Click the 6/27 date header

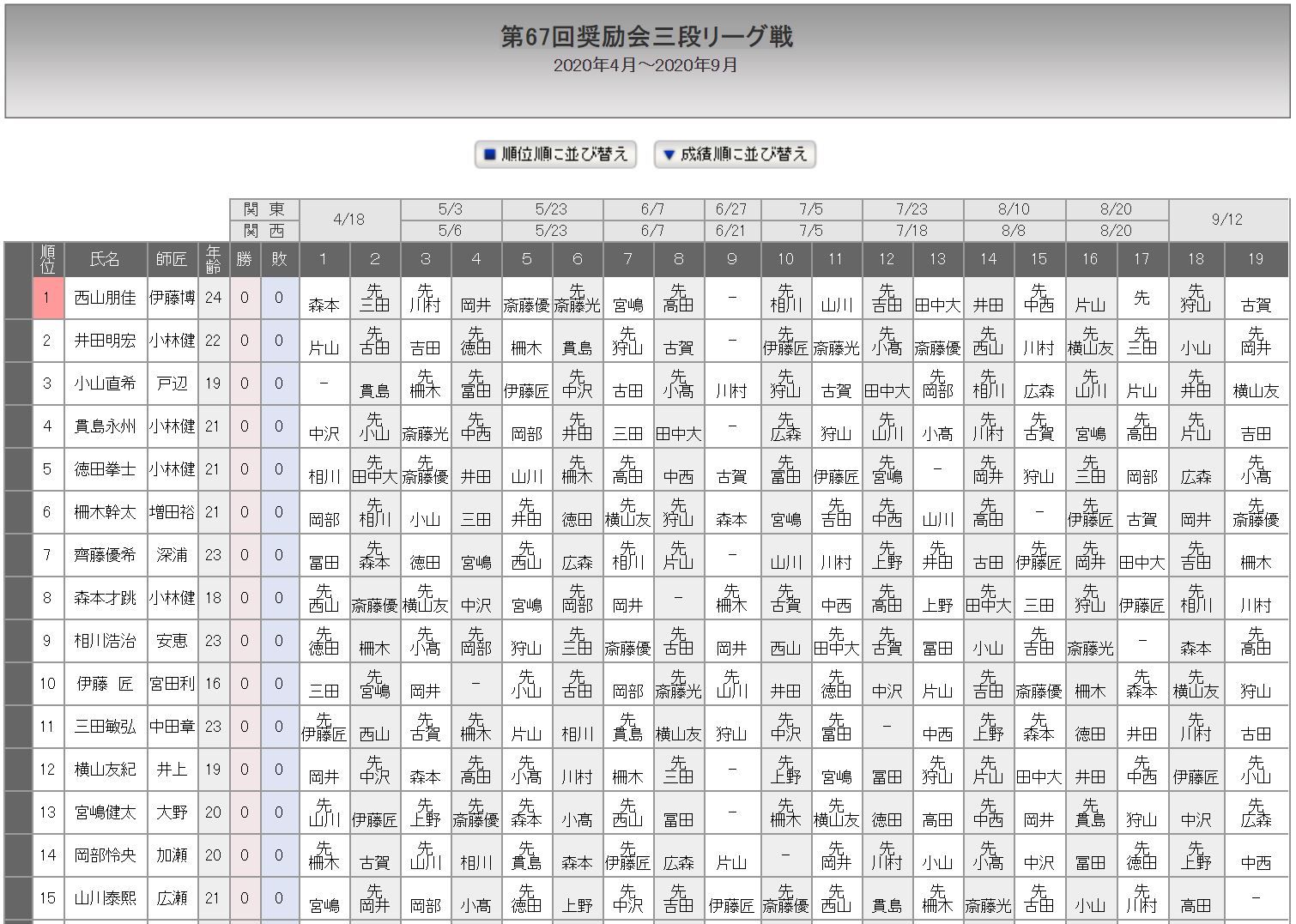731,209
